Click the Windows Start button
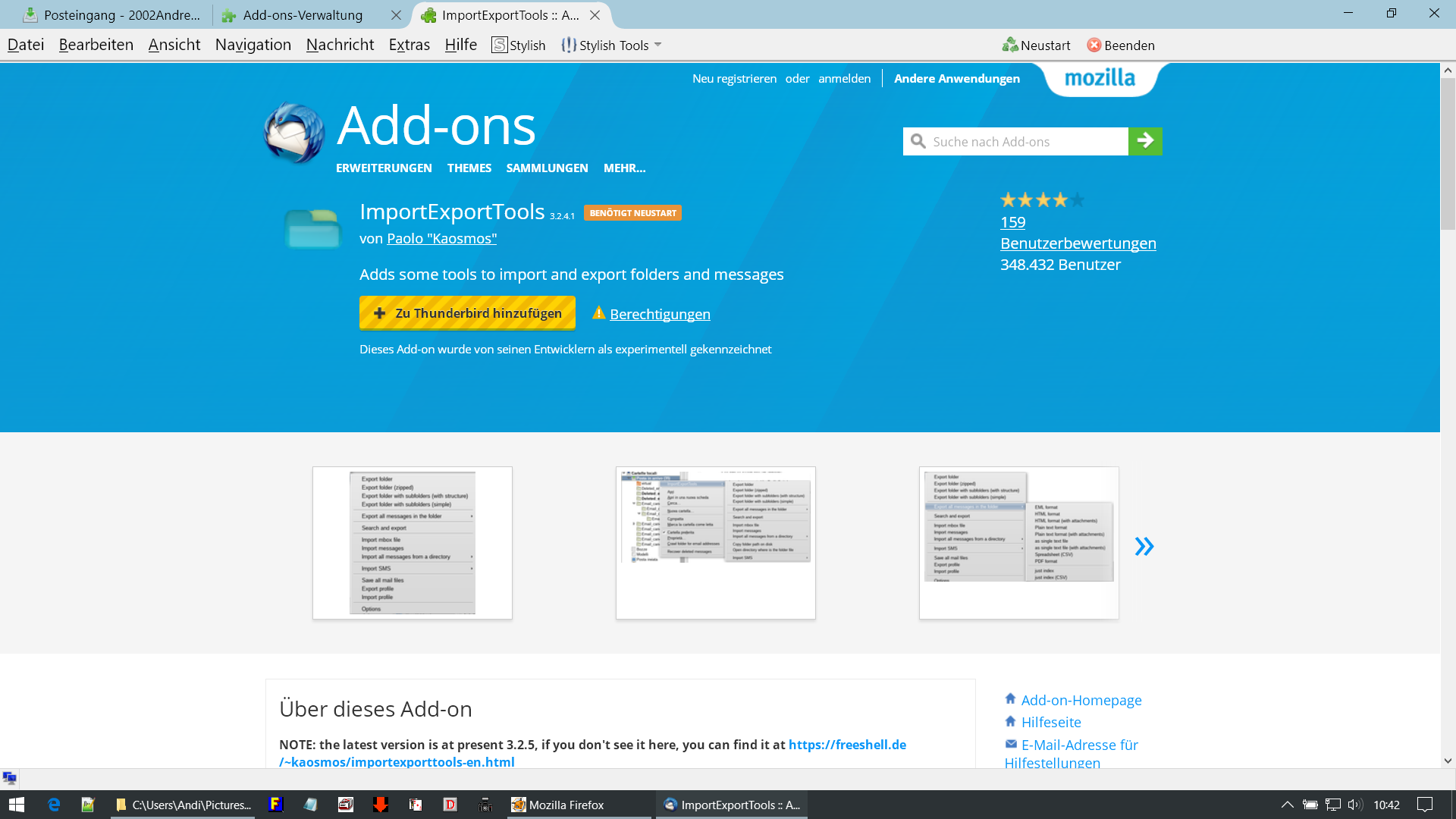Image resolution: width=1456 pixels, height=819 pixels. pos(17,805)
